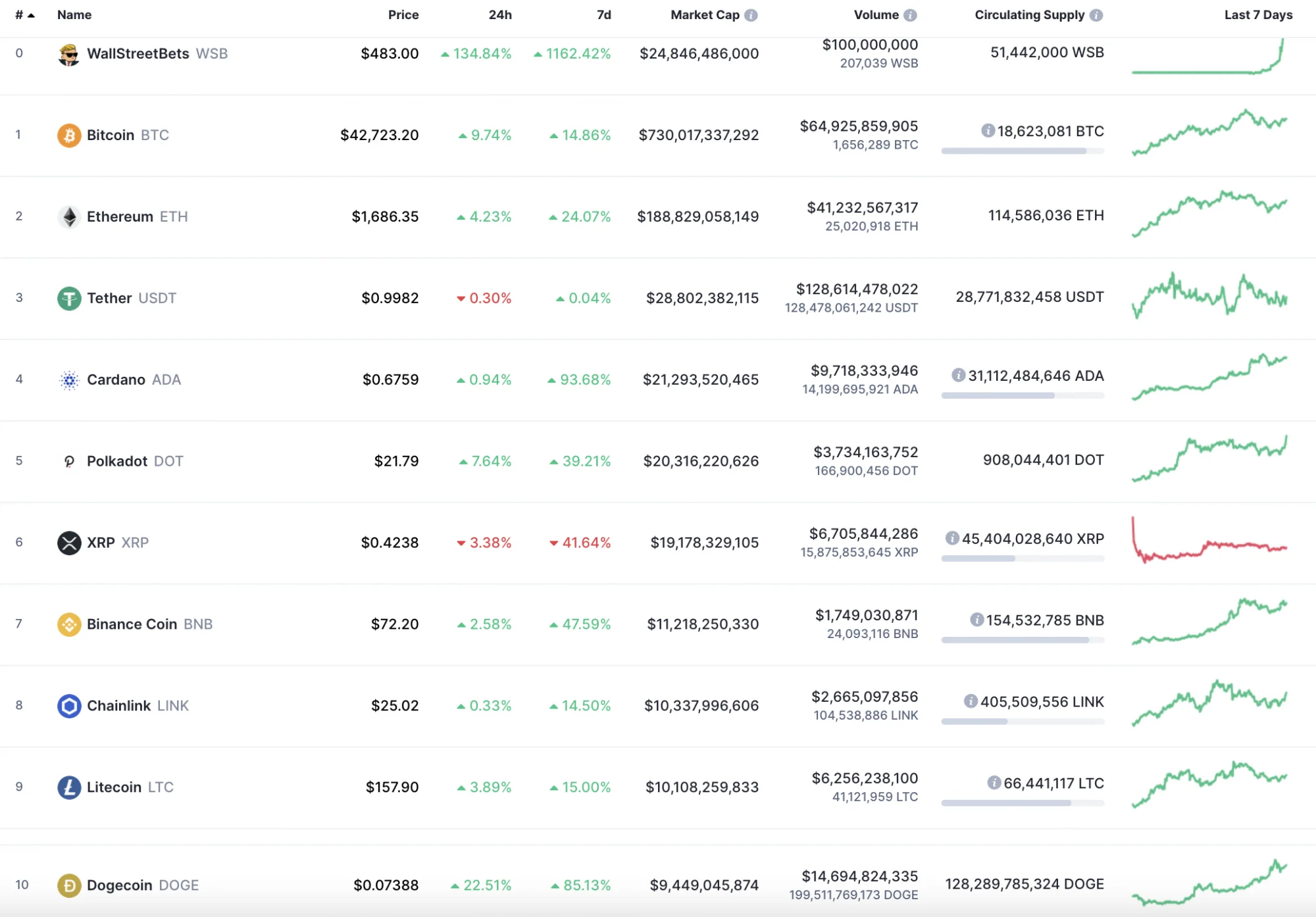Image resolution: width=1316 pixels, height=917 pixels.
Task: Select the Chainlink LINK logo
Action: click(69, 705)
